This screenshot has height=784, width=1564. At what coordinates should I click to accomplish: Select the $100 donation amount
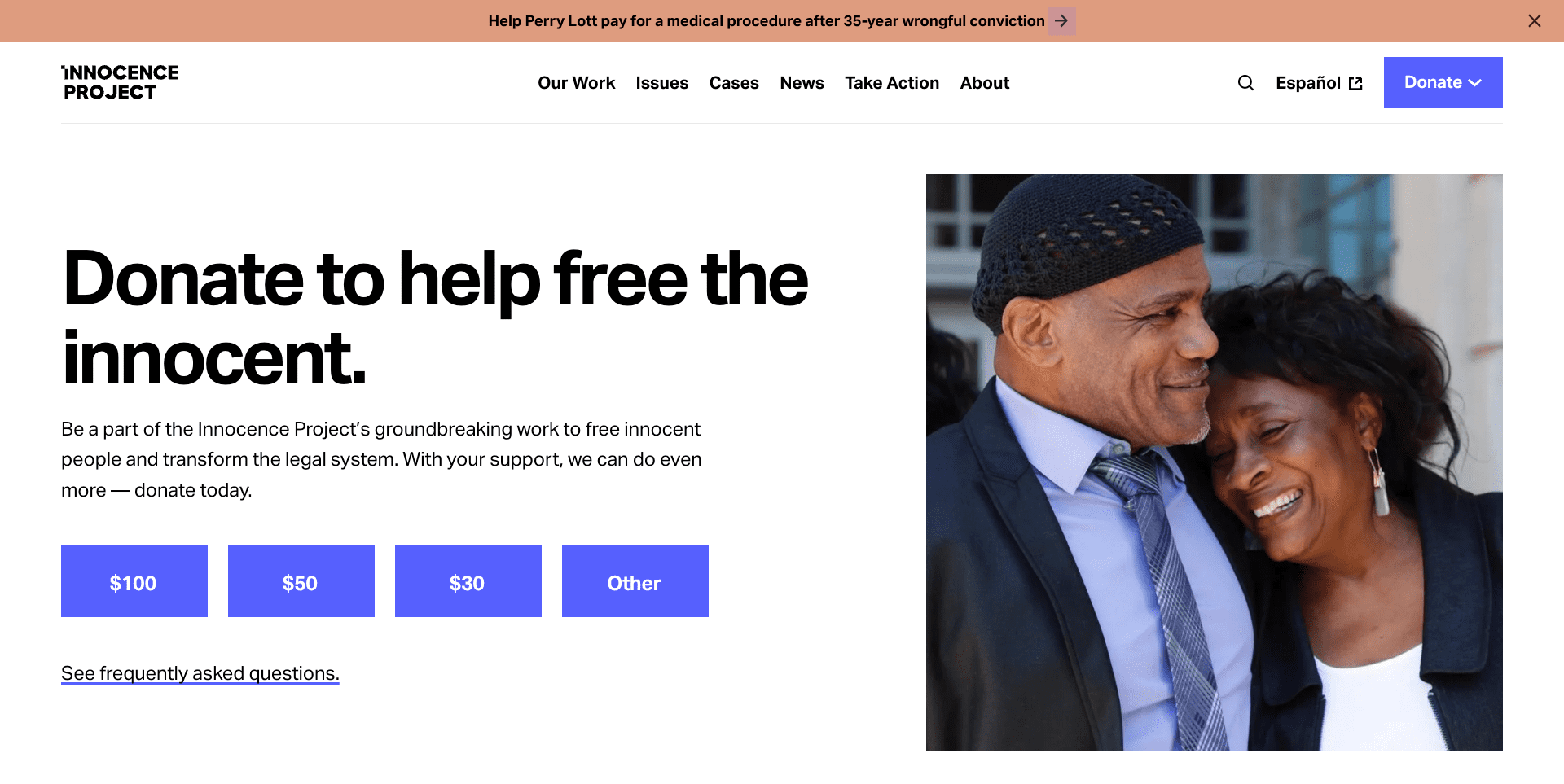[x=134, y=581]
